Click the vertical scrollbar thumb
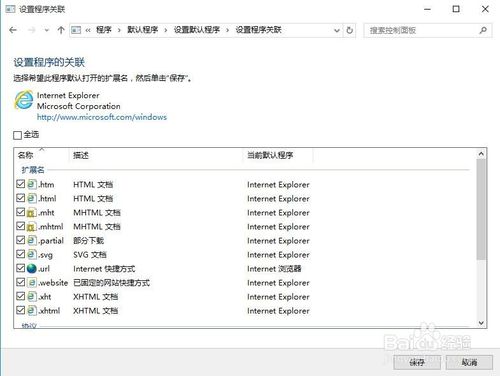 481,209
